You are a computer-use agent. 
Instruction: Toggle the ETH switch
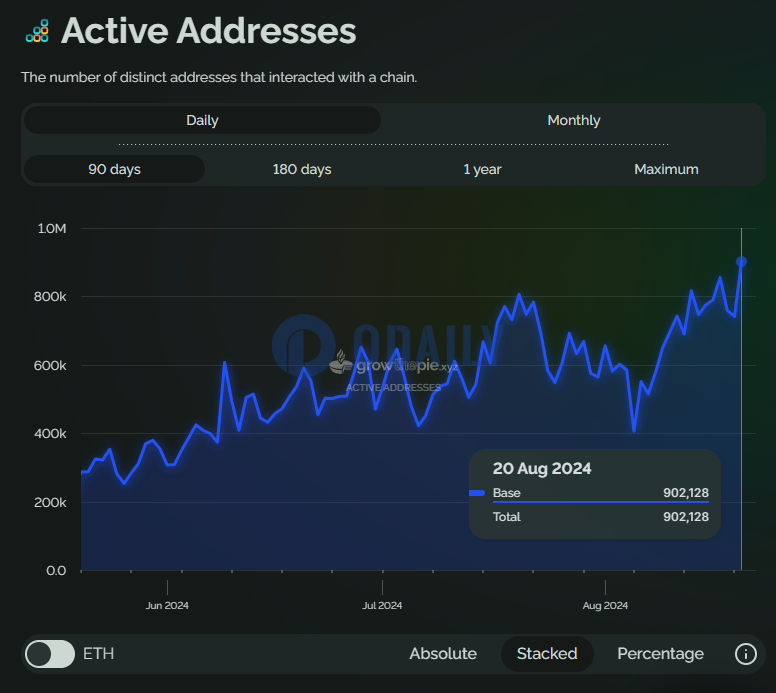tap(50, 654)
